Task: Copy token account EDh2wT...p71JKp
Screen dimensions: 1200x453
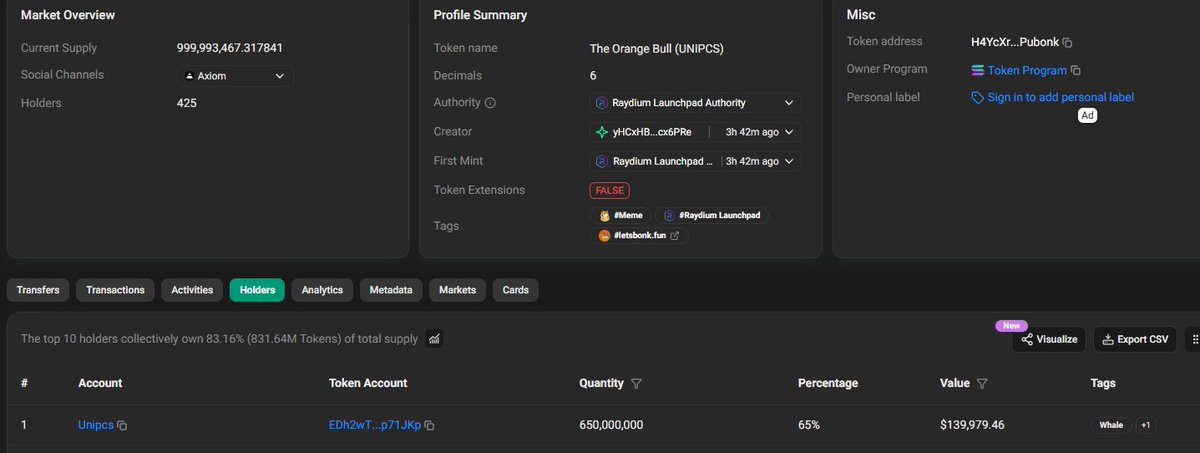Action: click(x=429, y=426)
